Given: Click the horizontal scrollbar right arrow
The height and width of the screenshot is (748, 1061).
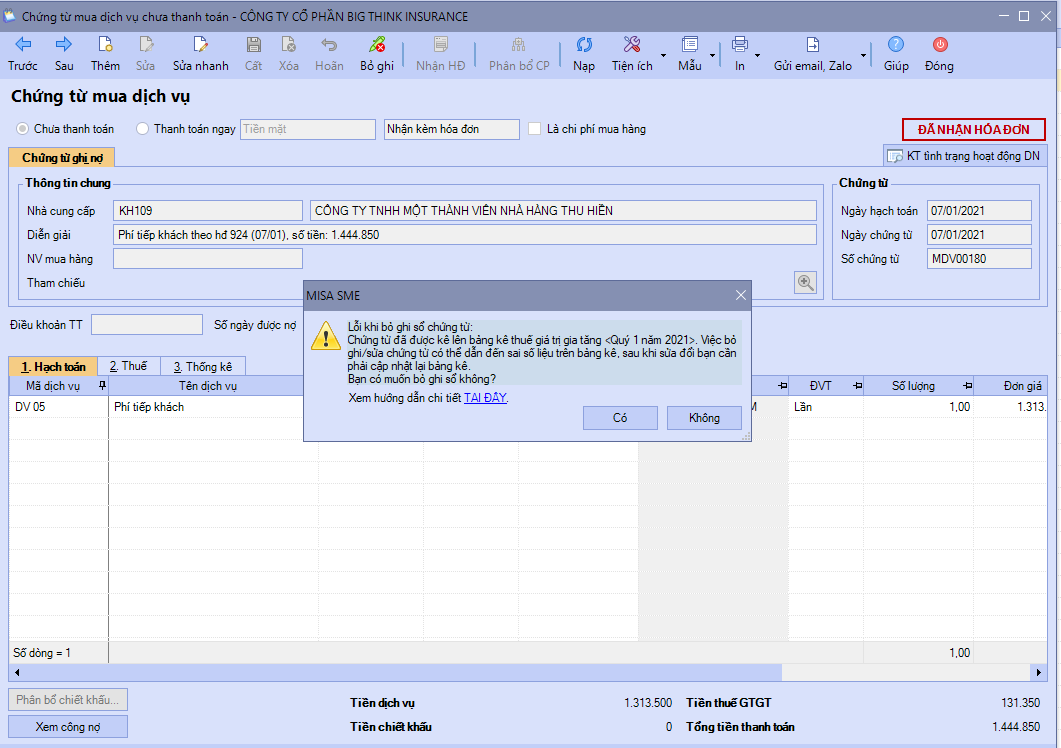Looking at the screenshot, I should (x=1039, y=673).
